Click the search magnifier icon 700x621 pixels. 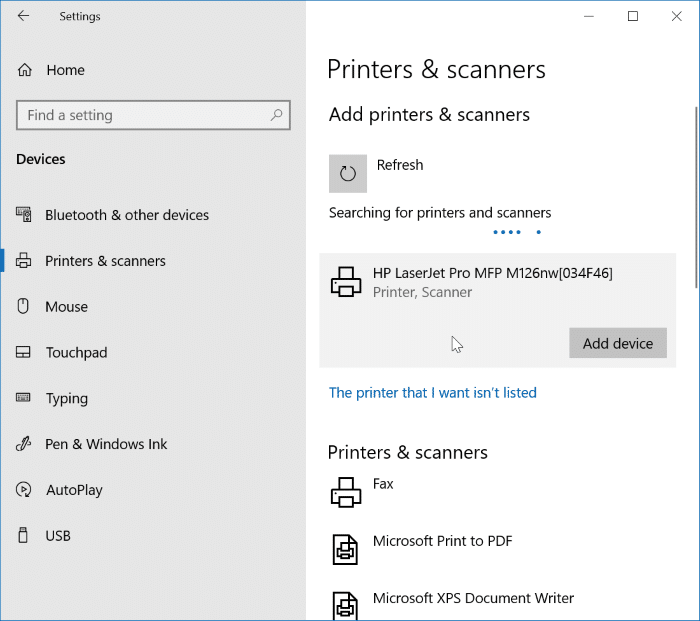[277, 115]
